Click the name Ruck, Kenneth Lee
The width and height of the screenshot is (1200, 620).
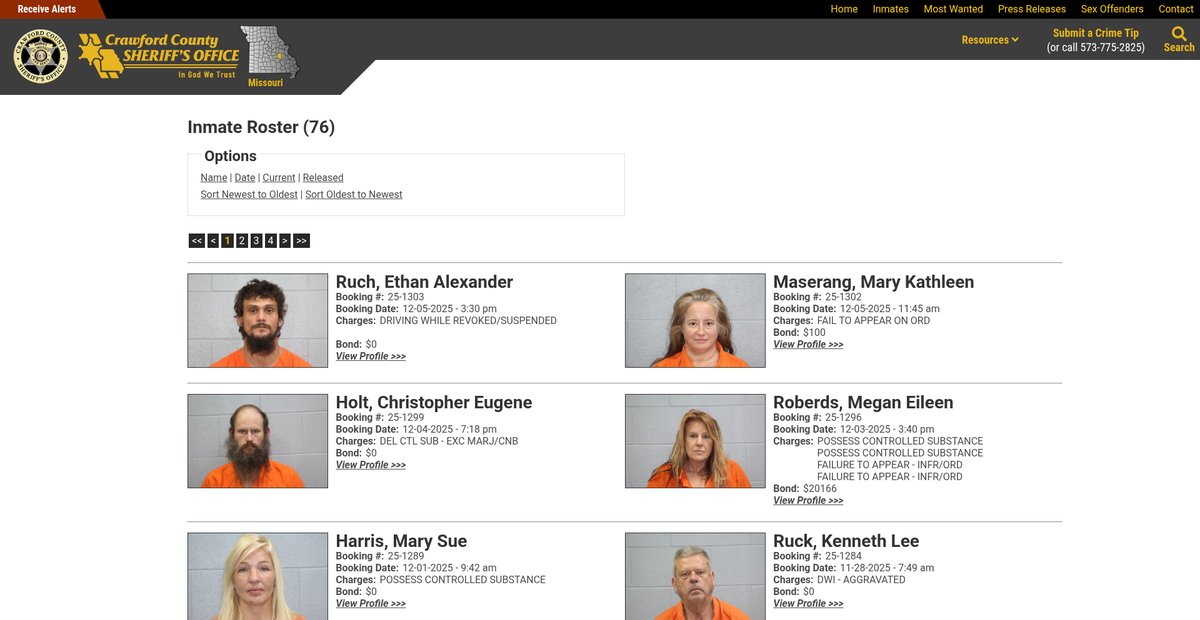point(846,541)
